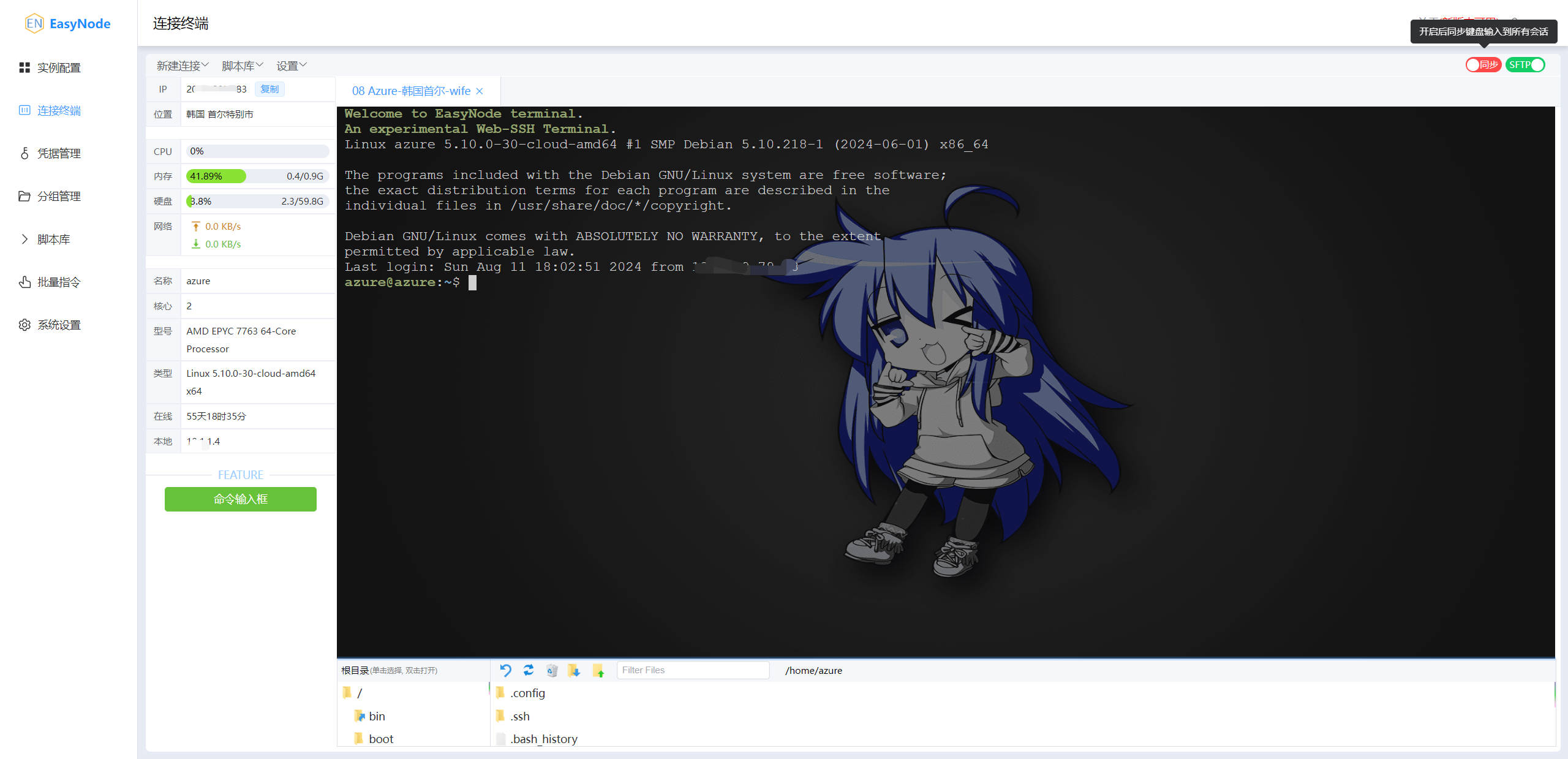Focus the Filter Files input

(693, 670)
